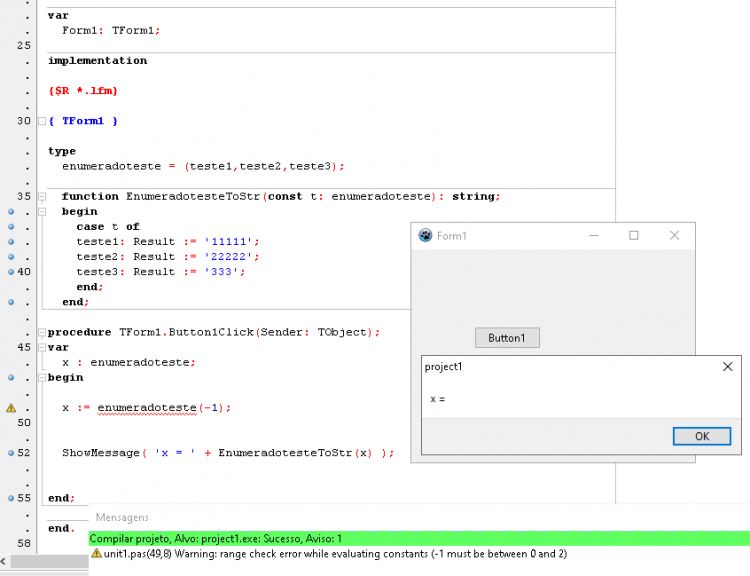The height and width of the screenshot is (576, 750).
Task: Click the Form1 paw icon in title bar
Action: coord(425,235)
